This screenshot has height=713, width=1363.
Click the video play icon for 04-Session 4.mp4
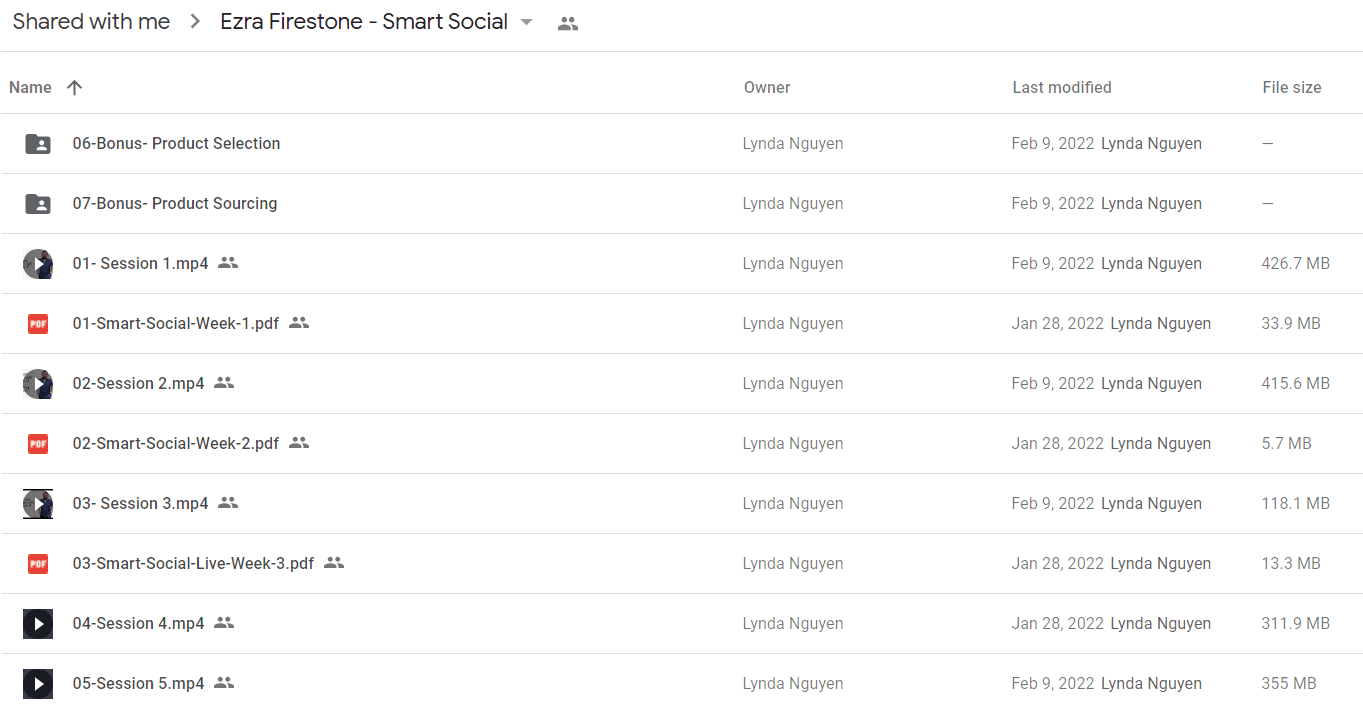38,624
